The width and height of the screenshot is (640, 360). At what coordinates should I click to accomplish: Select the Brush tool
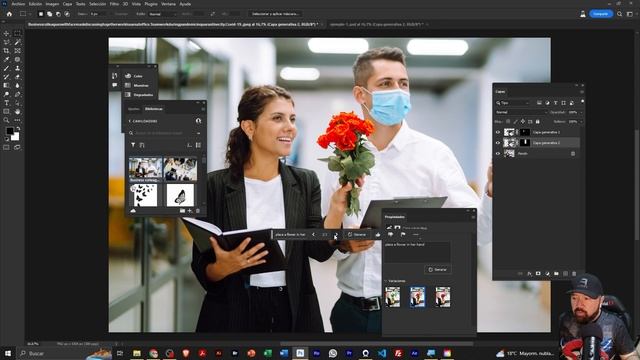pyautogui.click(x=6, y=68)
